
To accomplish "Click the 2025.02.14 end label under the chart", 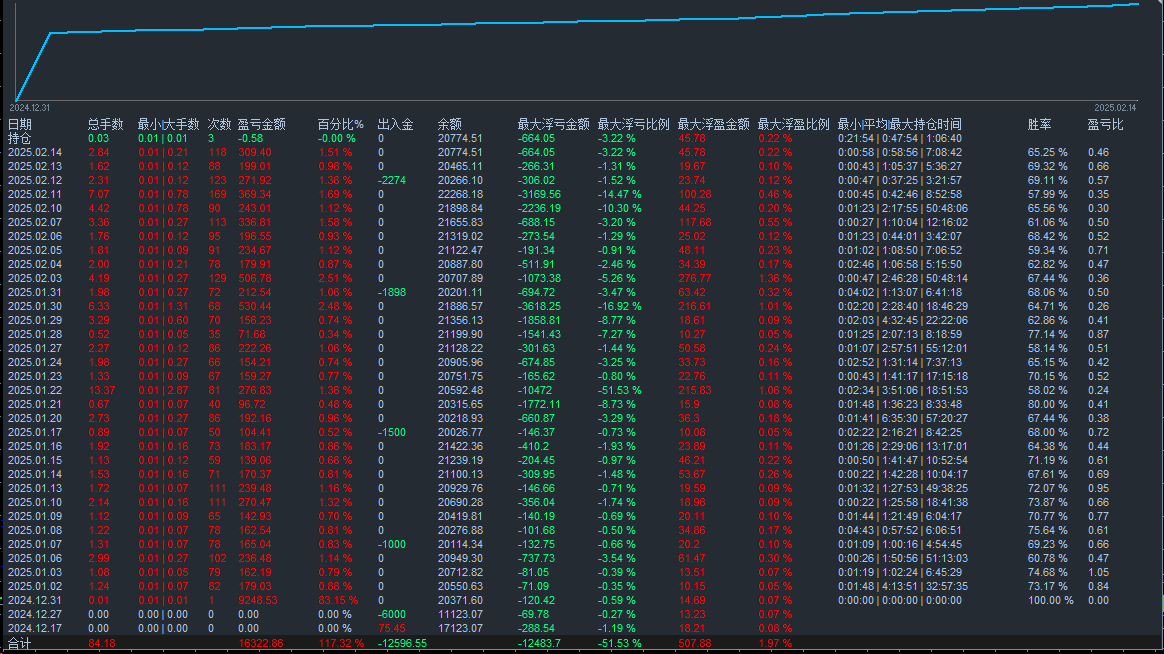I will click(1116, 108).
